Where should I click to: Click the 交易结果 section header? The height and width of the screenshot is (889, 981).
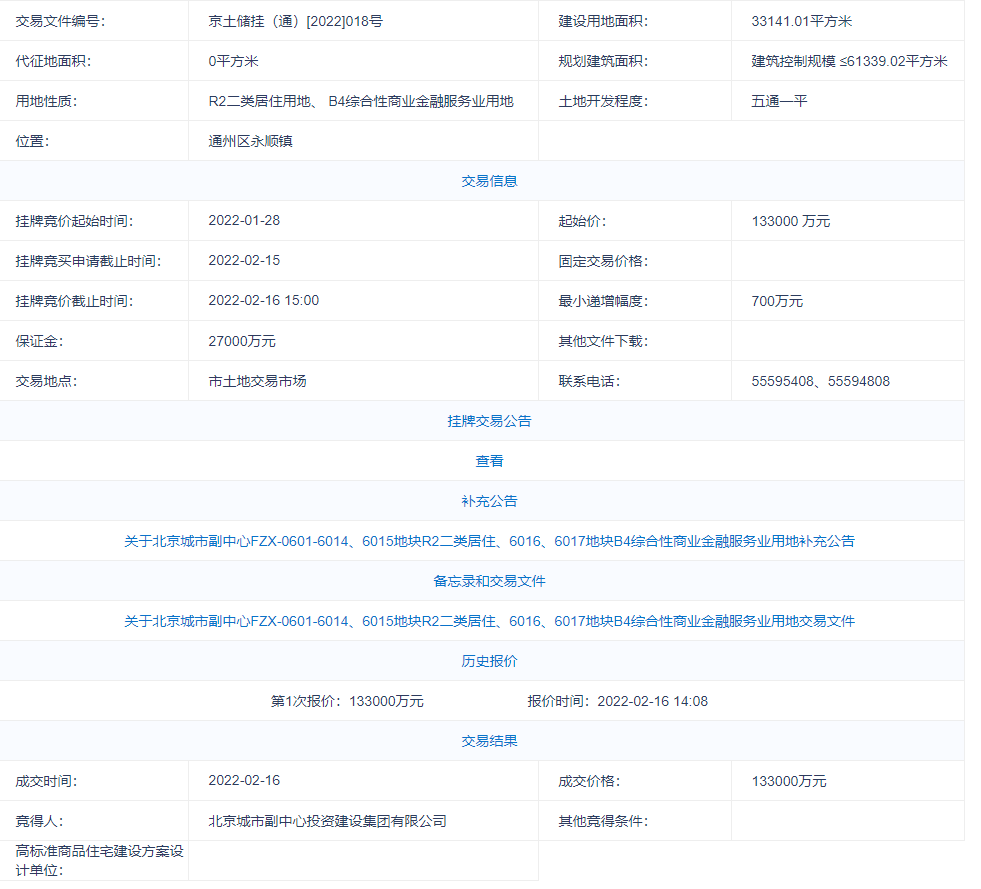pyautogui.click(x=489, y=741)
